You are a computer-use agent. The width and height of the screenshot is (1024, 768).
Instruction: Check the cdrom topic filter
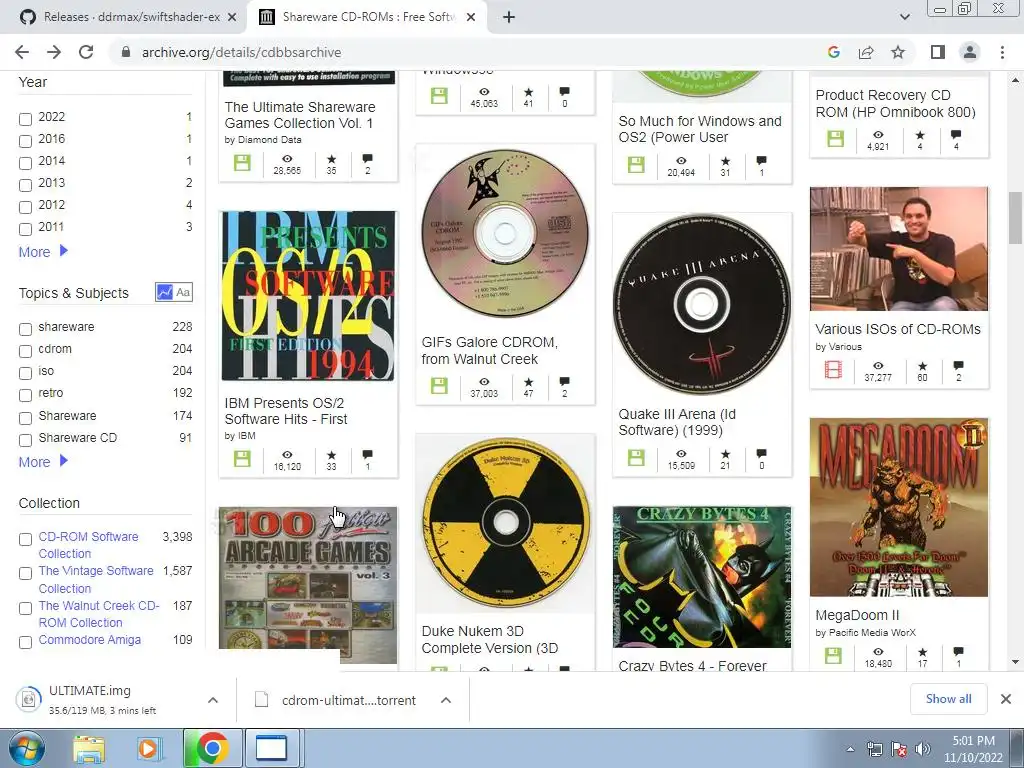25,351
